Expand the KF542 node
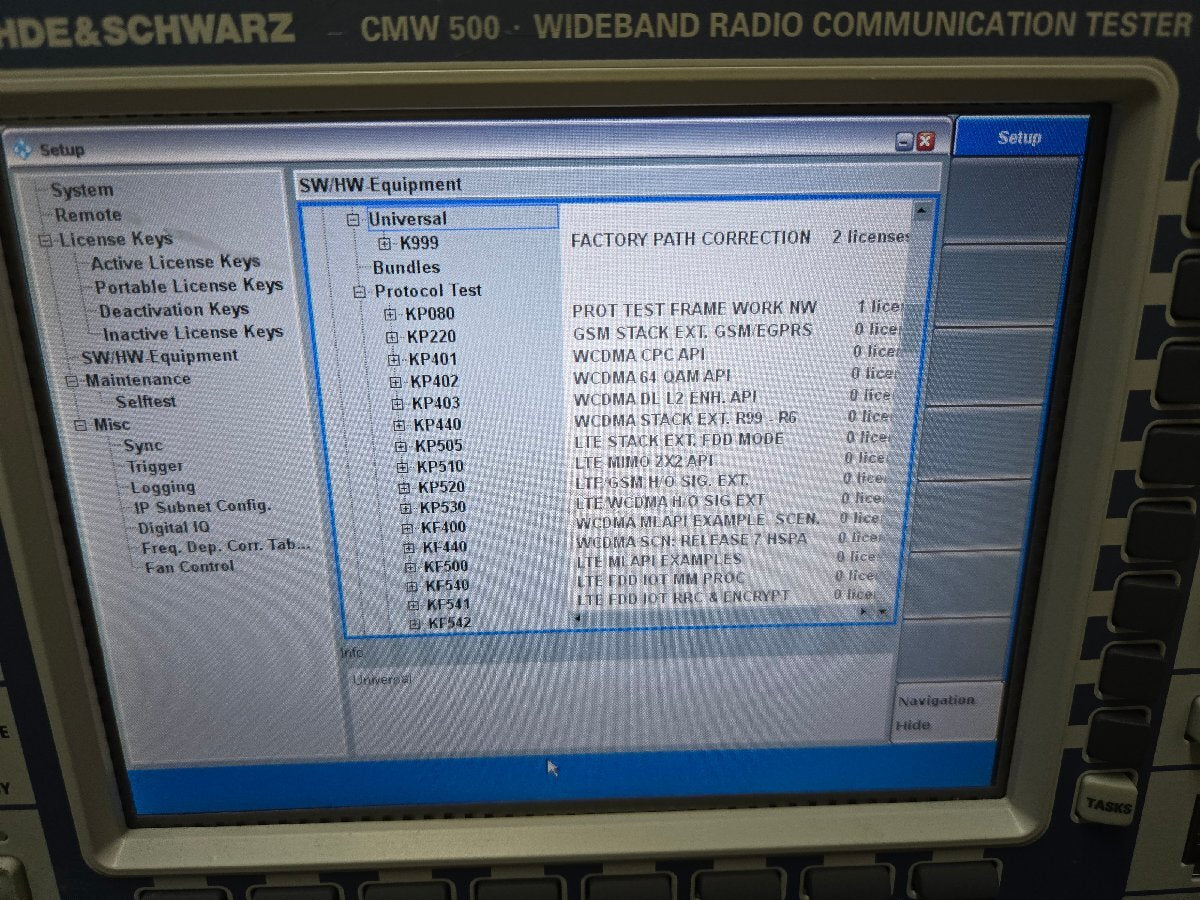This screenshot has width=1200, height=900. coord(416,624)
